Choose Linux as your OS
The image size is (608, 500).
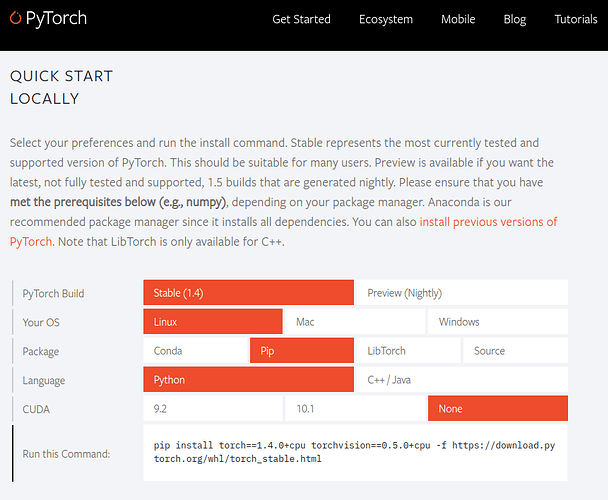tap(213, 322)
